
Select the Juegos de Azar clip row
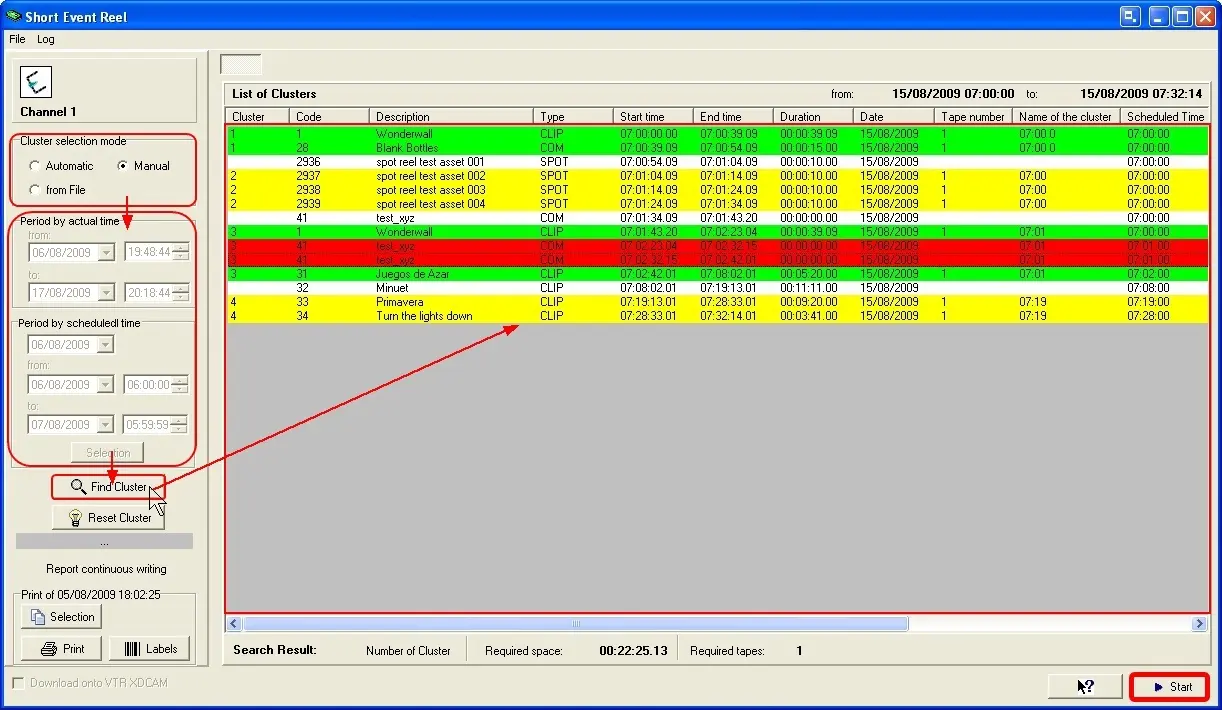point(410,274)
